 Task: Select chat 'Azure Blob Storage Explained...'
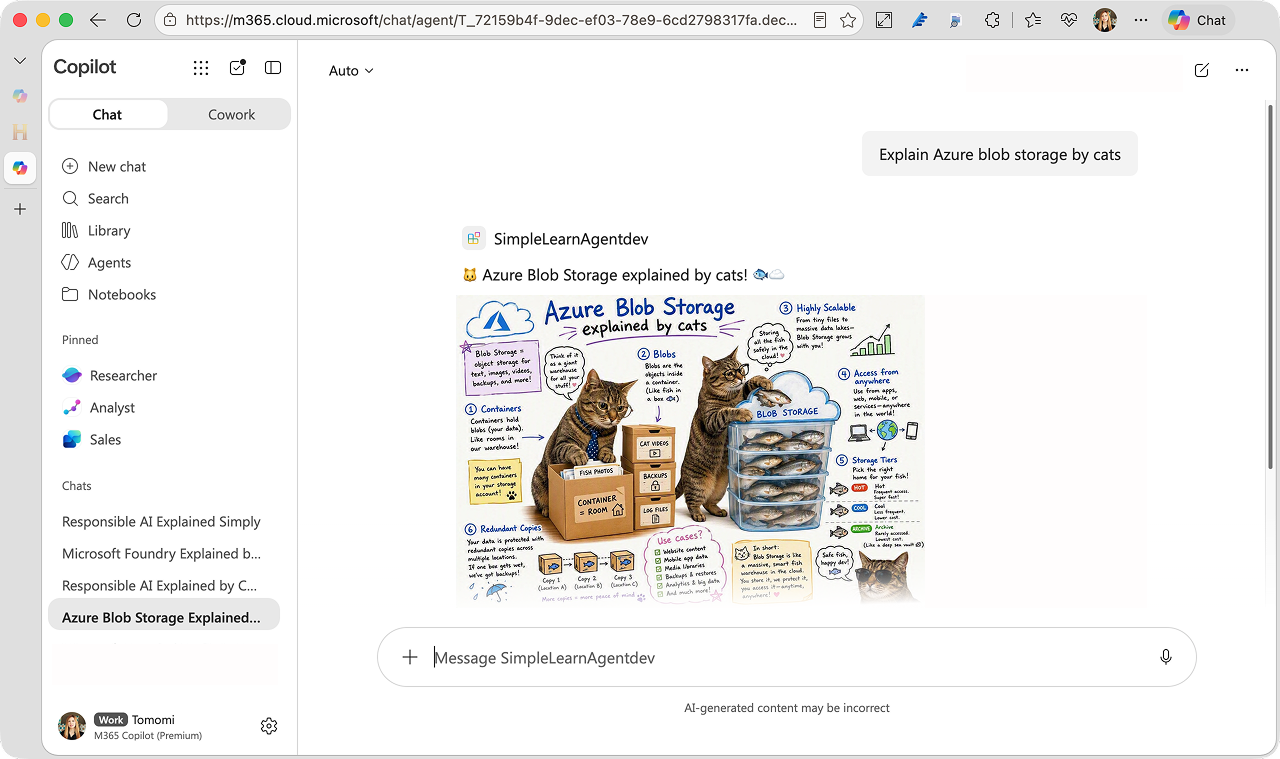164,617
